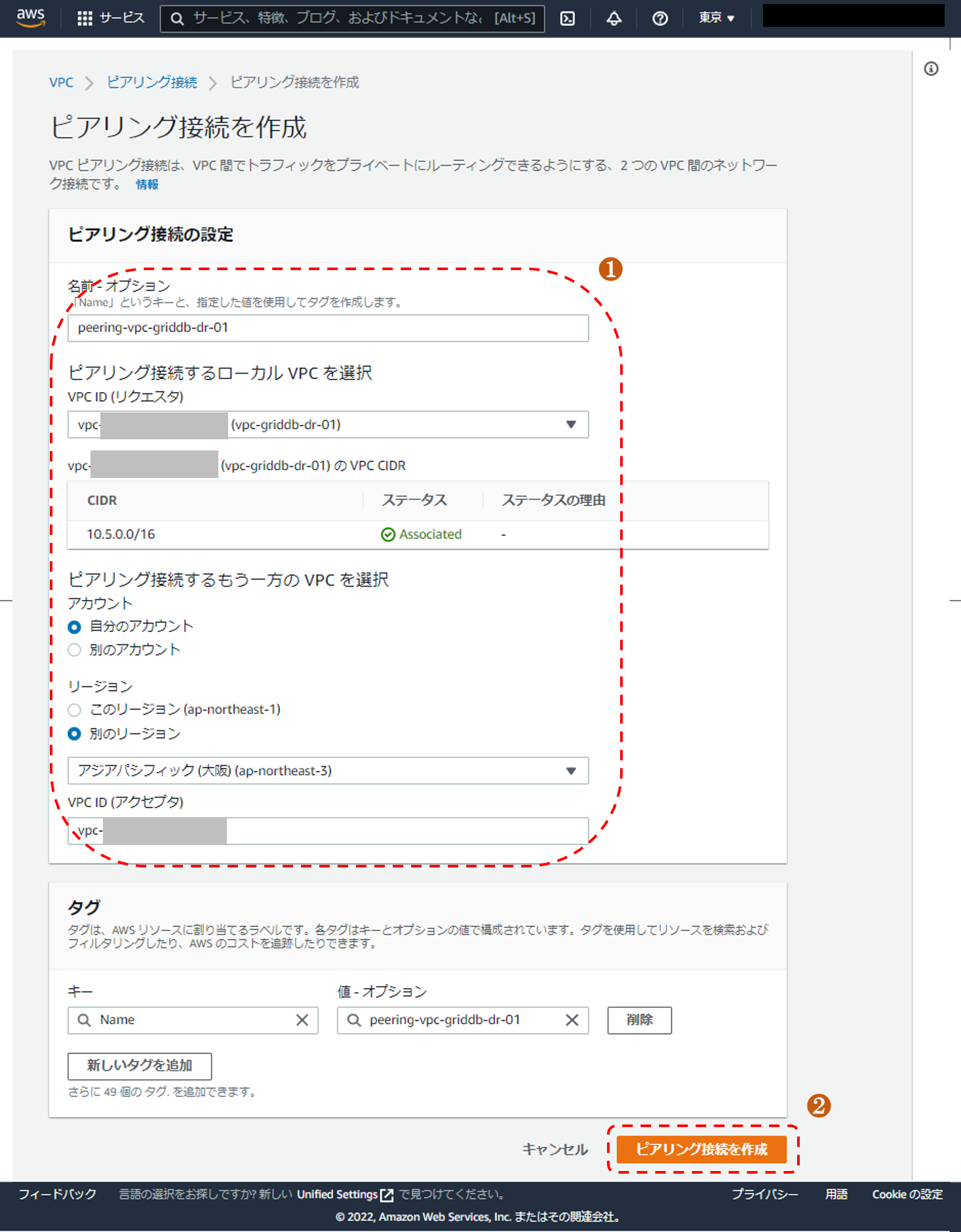This screenshot has height=1232, width=961.
Task: Click キャンセル button
Action: (555, 1149)
